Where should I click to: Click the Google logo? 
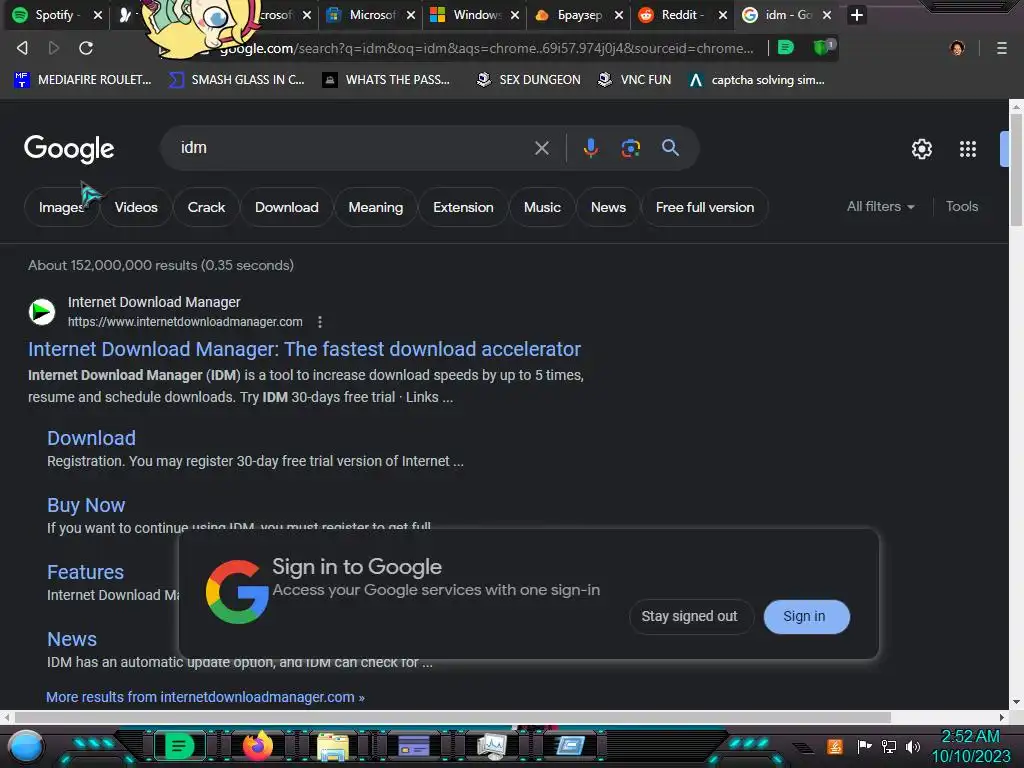[x=69, y=149]
